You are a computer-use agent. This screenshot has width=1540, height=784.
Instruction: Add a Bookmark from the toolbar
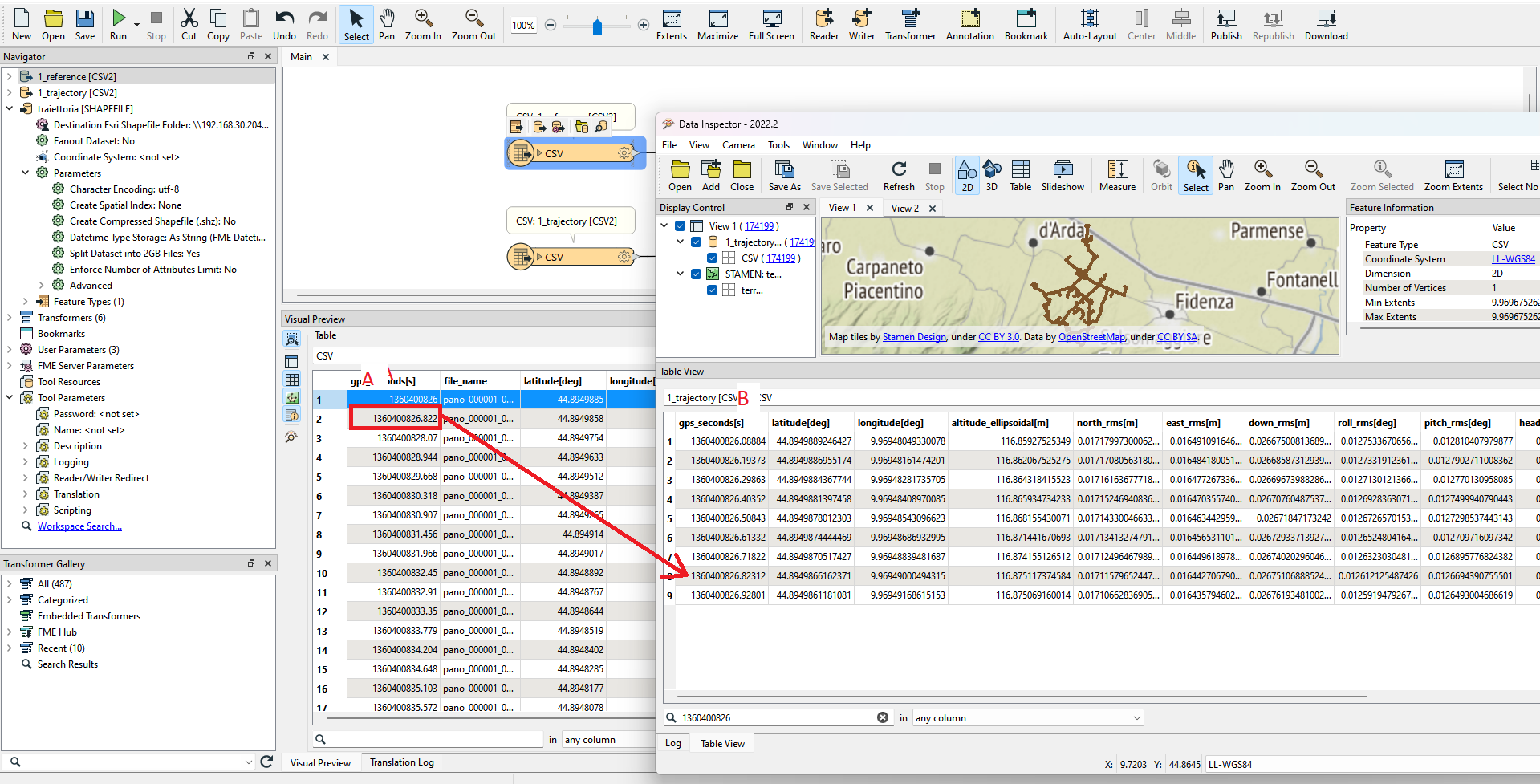(1026, 24)
